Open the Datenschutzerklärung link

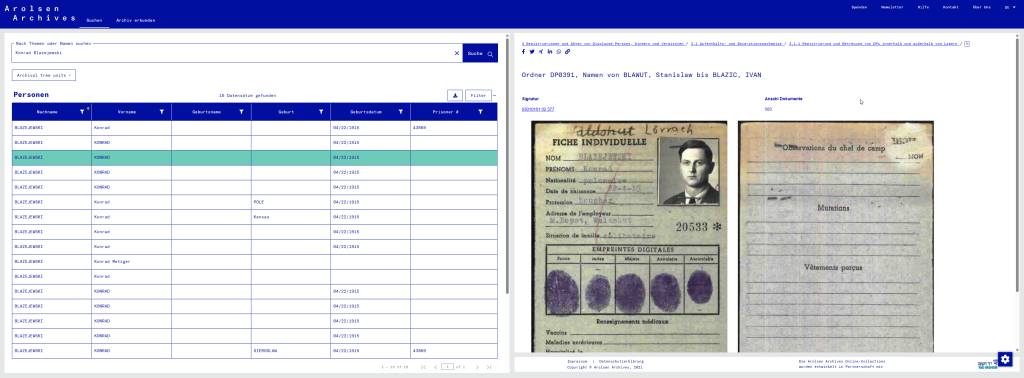point(621,361)
